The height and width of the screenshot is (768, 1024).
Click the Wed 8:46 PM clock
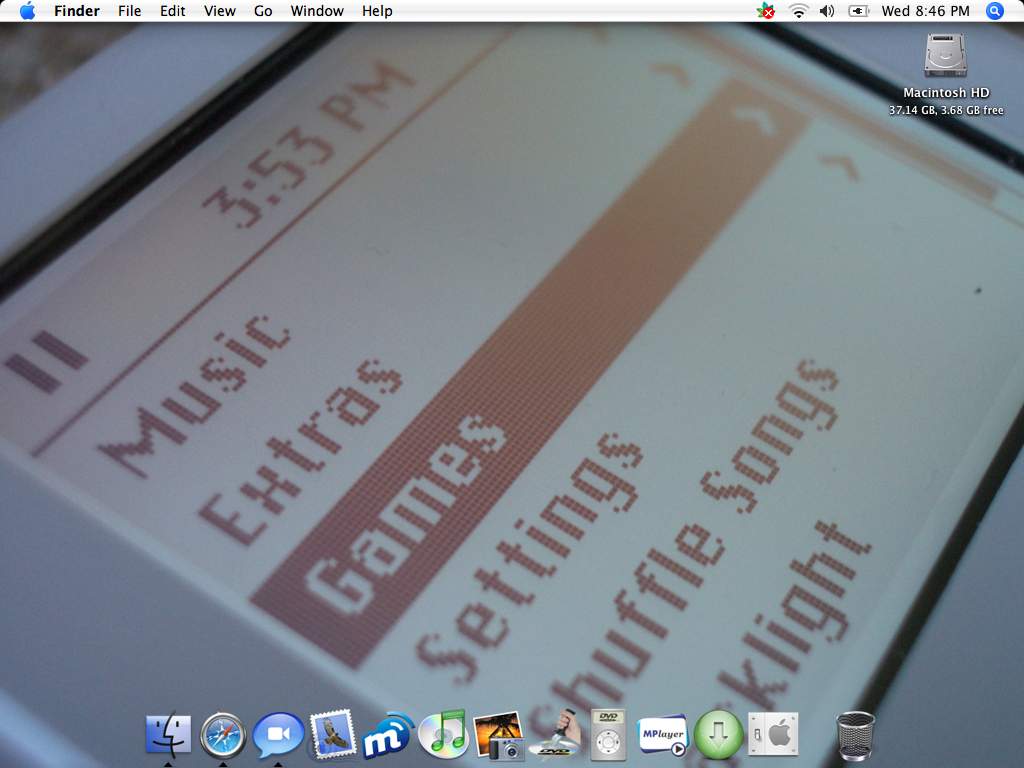tap(925, 11)
